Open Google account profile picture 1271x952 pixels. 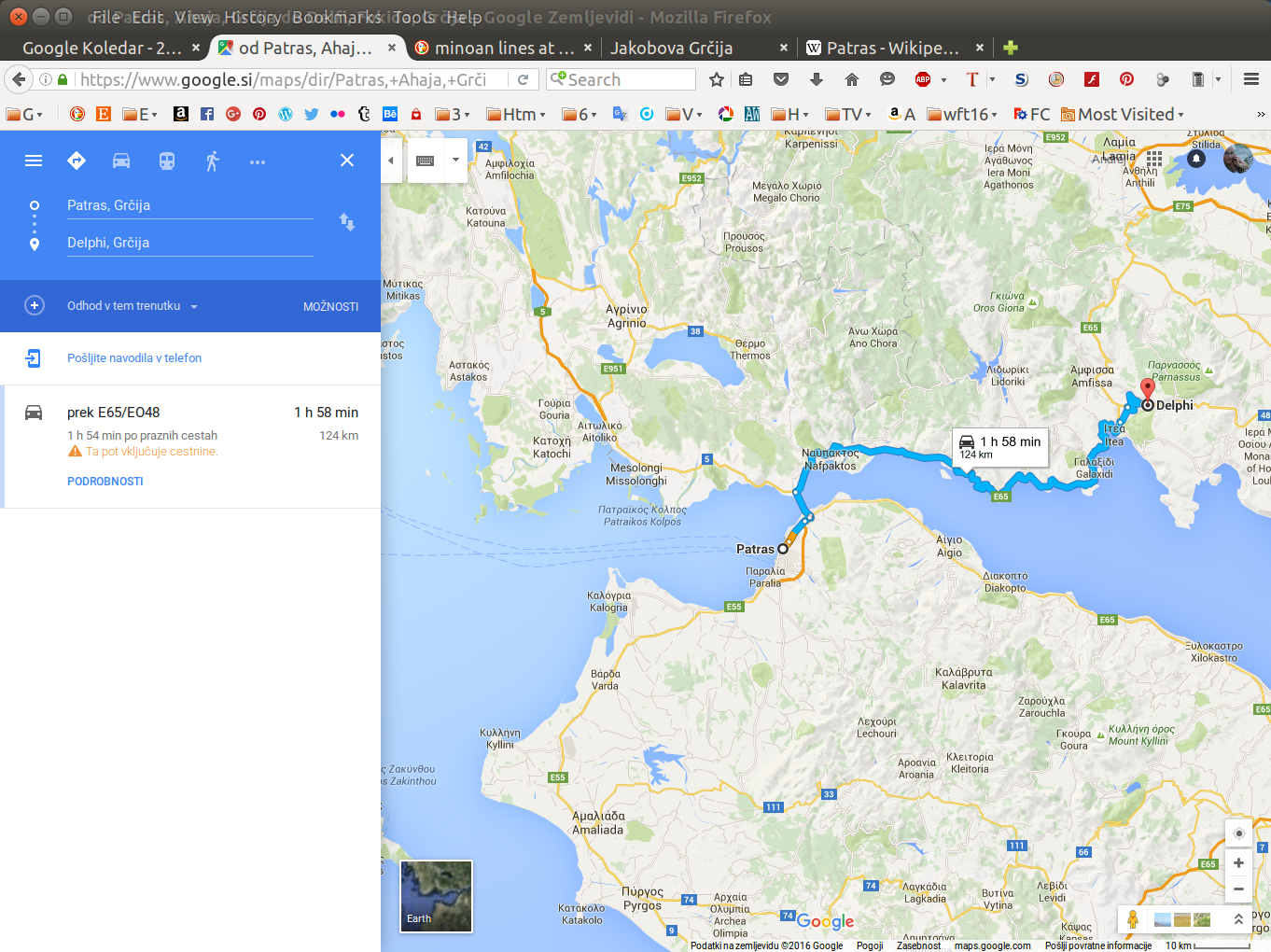(x=1238, y=159)
